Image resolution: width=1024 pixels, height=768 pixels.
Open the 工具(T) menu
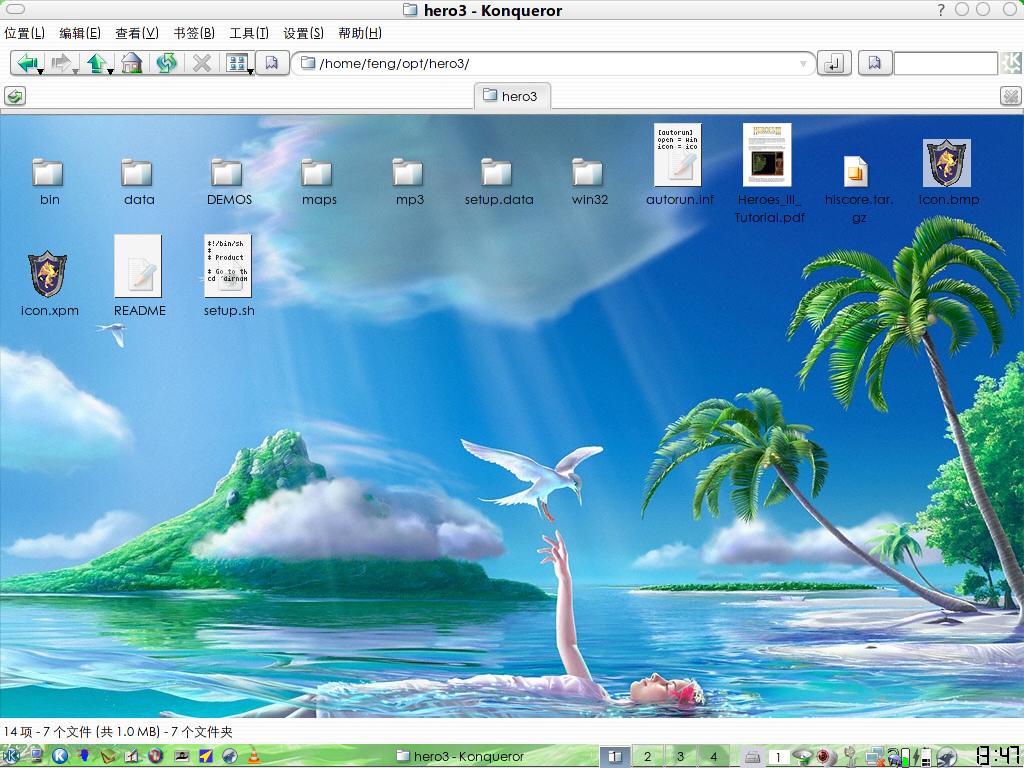click(249, 33)
